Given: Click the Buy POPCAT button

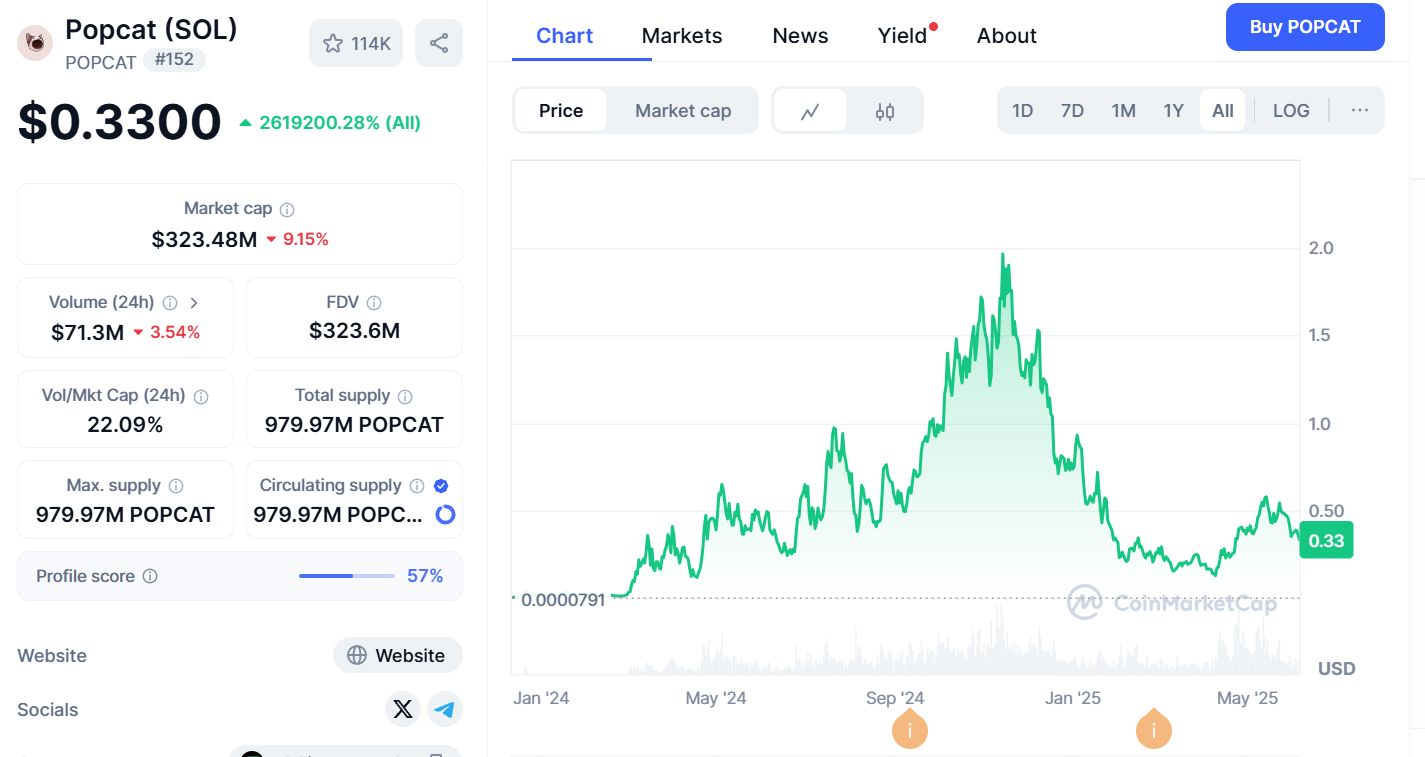Looking at the screenshot, I should point(1305,27).
